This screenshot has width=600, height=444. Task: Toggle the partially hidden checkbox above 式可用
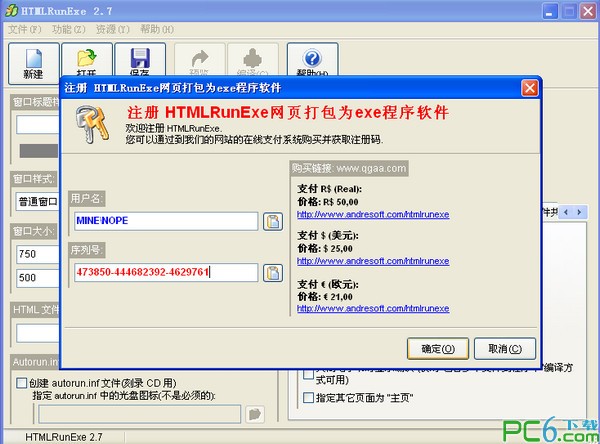coord(308,374)
